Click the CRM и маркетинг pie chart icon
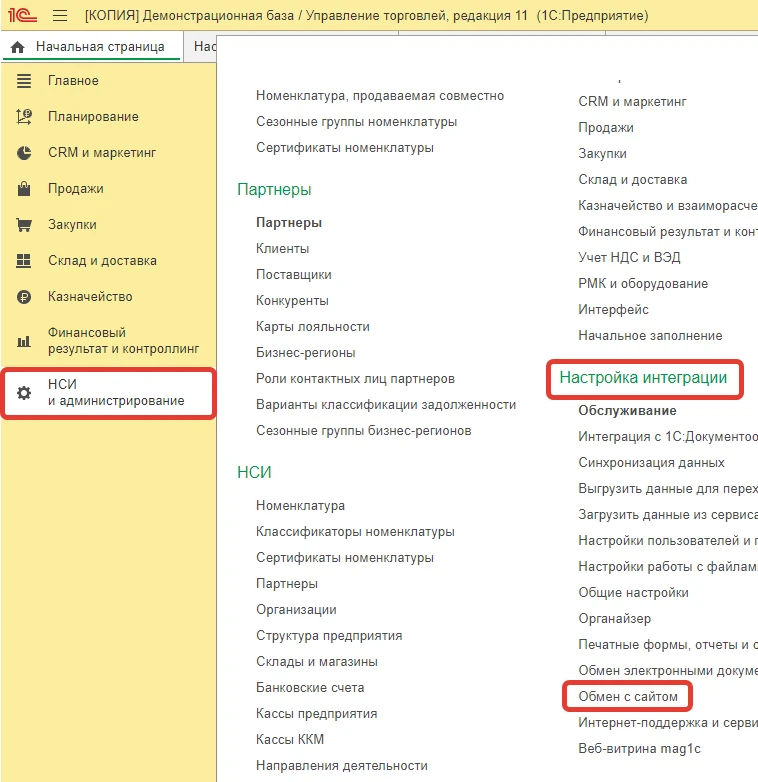 point(25,153)
